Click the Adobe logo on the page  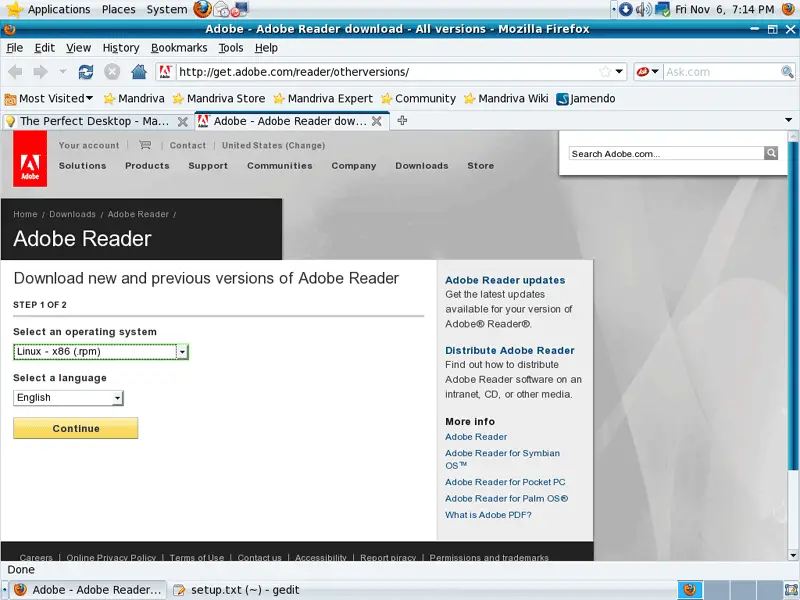(30, 159)
